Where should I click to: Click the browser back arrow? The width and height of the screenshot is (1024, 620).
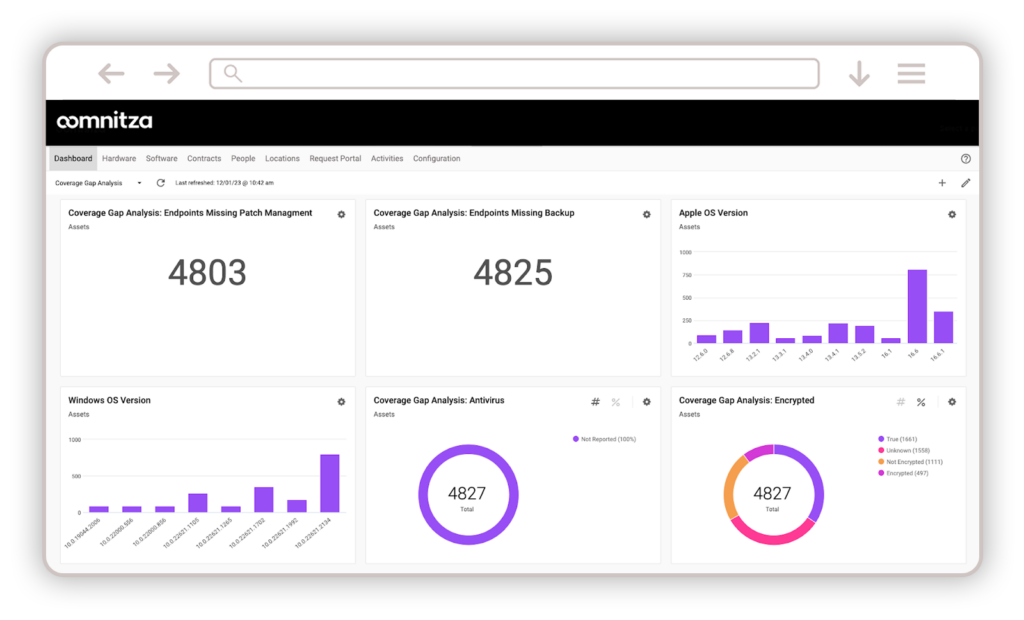click(111, 73)
